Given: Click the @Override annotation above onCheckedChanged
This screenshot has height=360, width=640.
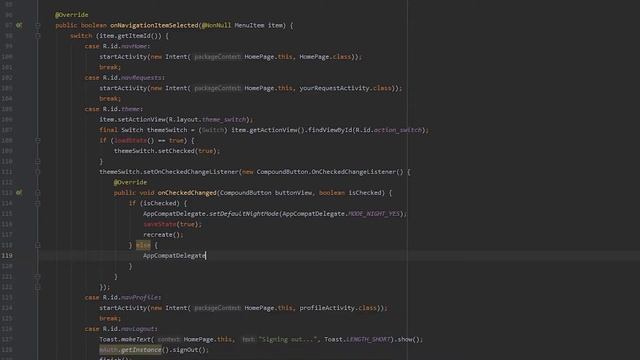Looking at the screenshot, I should (130, 182).
